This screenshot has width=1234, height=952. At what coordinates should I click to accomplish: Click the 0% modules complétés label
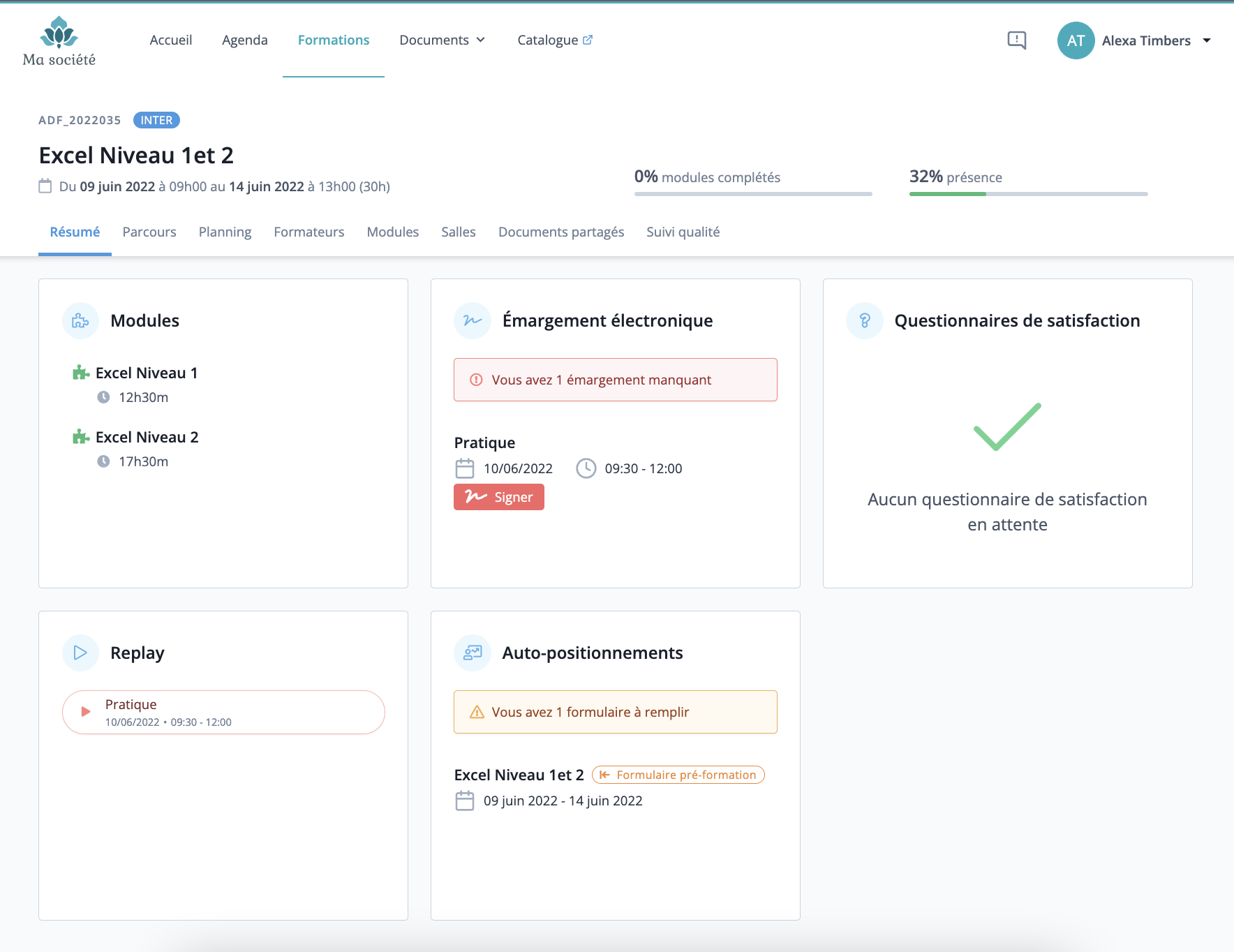707,177
